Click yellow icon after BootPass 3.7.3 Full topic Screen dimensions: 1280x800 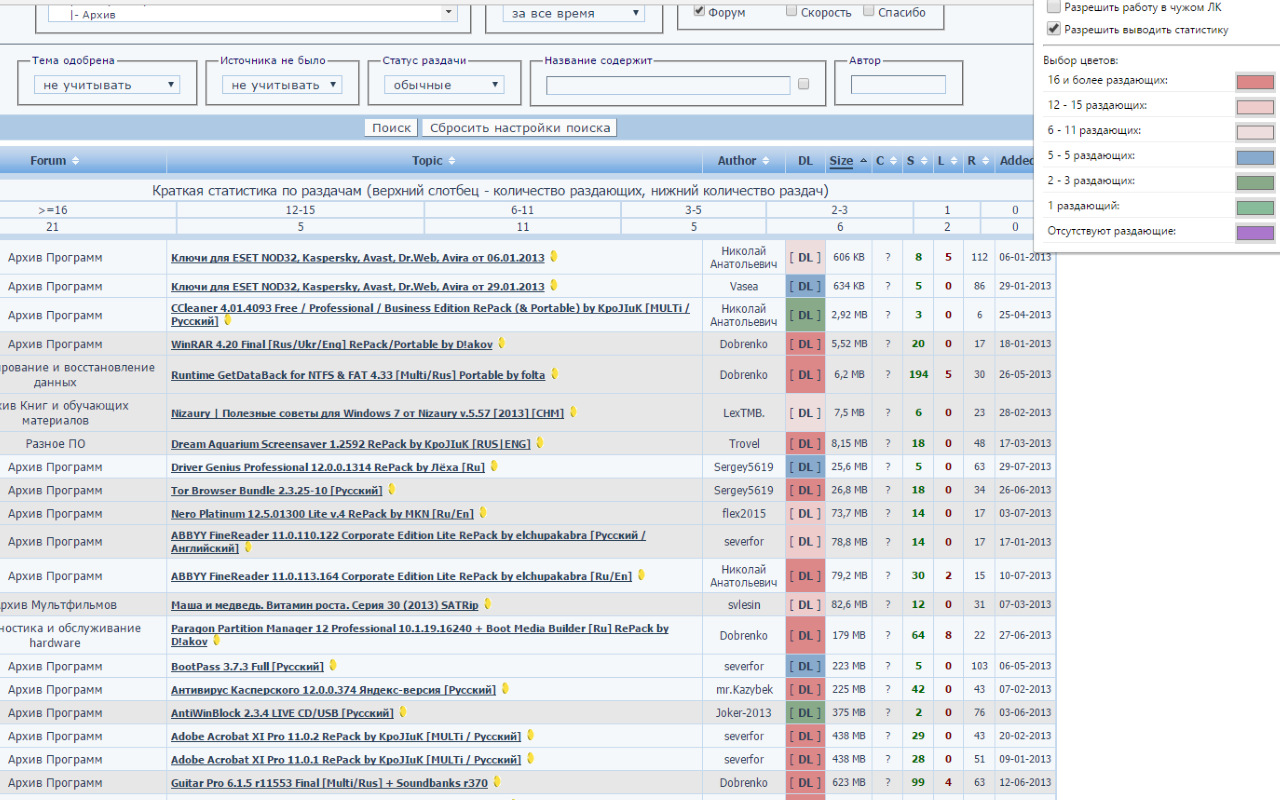[x=333, y=665]
